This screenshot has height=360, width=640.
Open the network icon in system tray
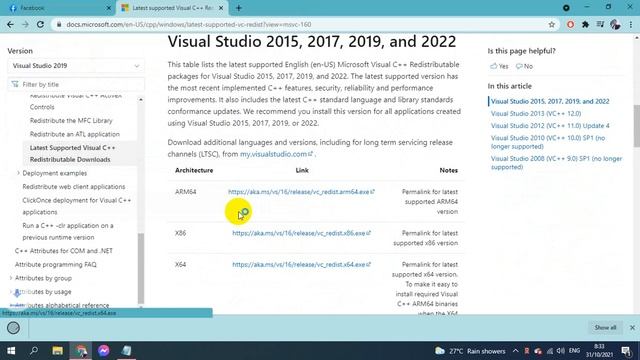coord(550,351)
